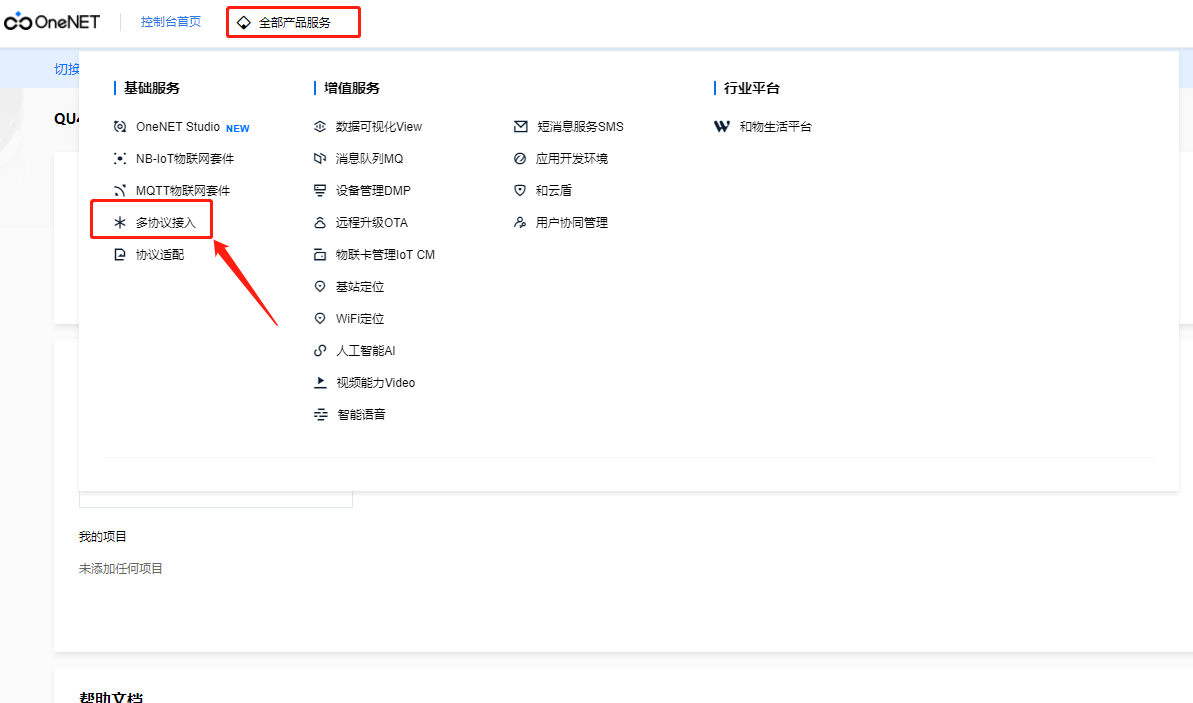Open 设备管理DMP

click(x=374, y=191)
